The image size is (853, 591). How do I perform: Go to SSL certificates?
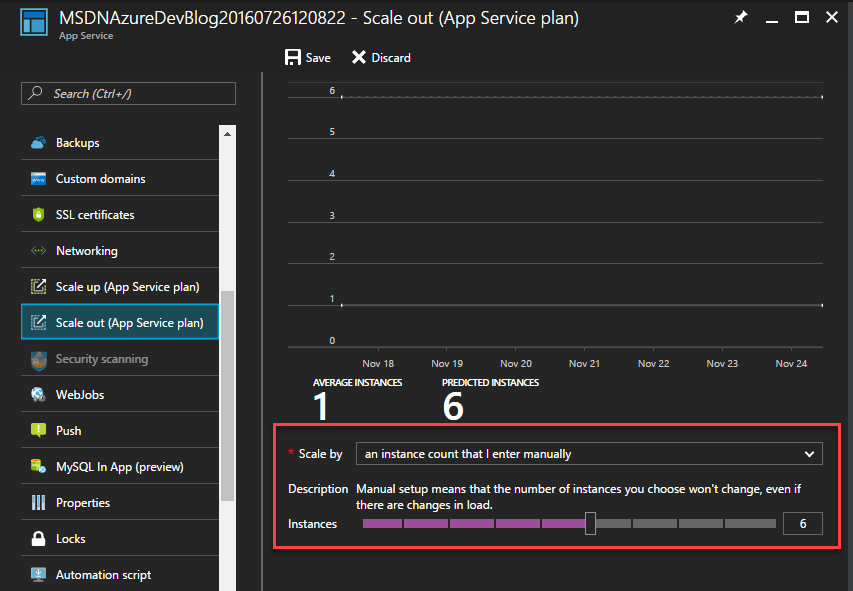(120, 214)
